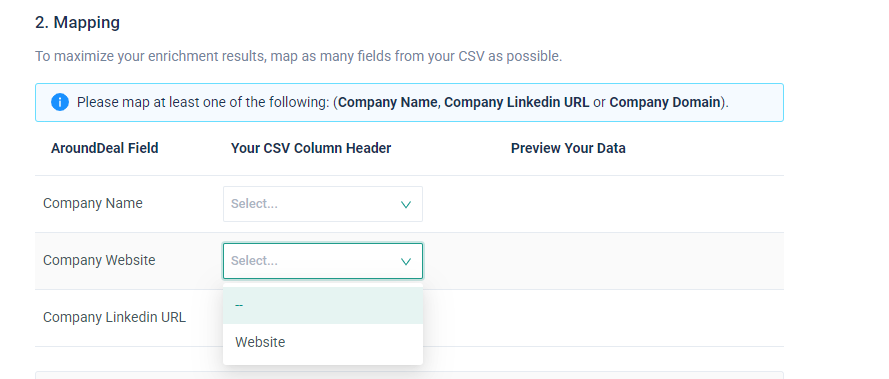This screenshot has height=379, width=889.
Task: Click the blue info icon in the banner
Action: coord(60,103)
